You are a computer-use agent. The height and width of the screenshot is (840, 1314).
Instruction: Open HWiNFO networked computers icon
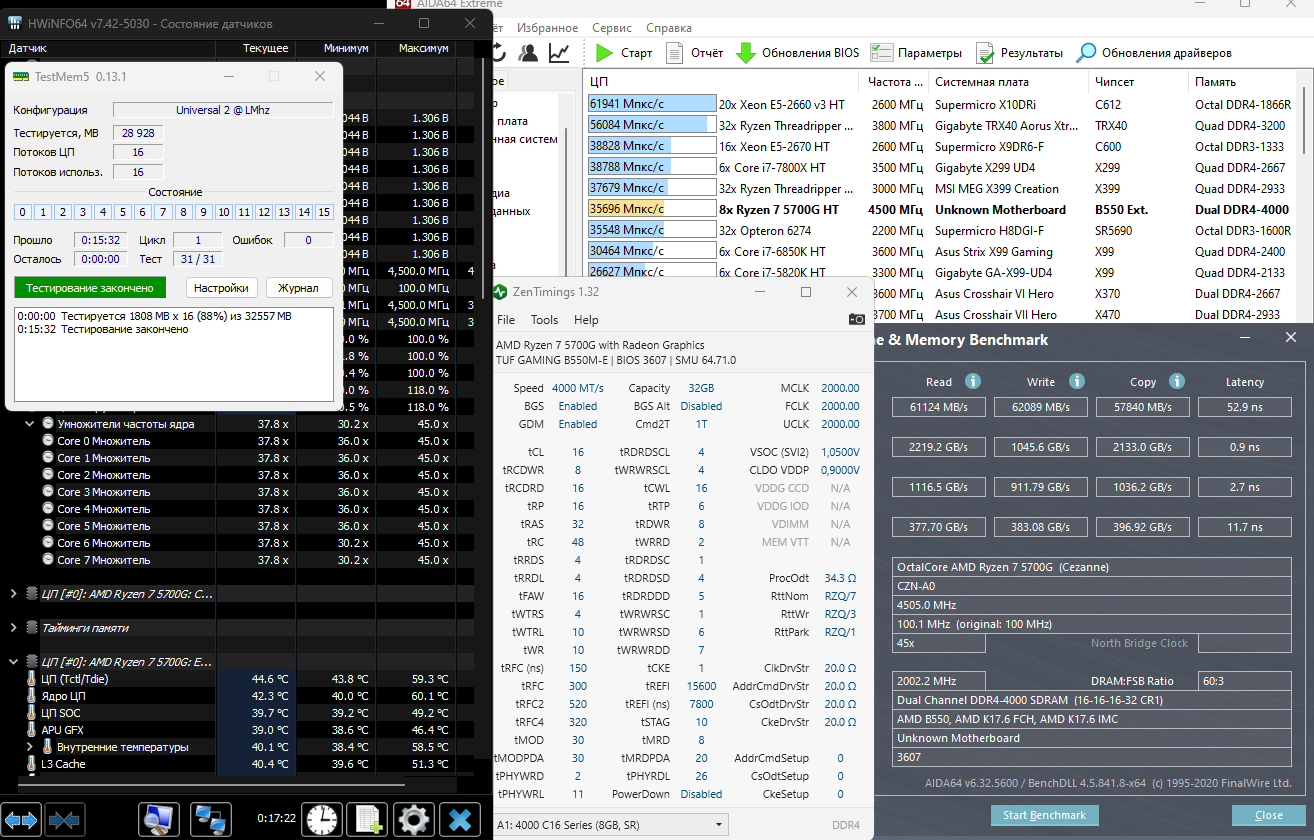[x=211, y=819]
